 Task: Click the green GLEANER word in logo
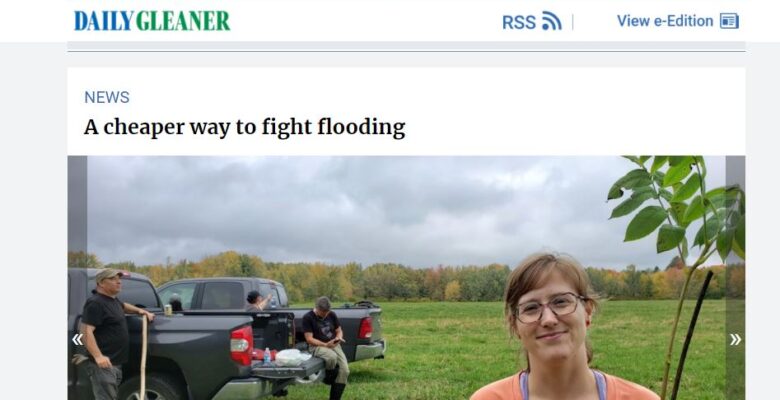pos(183,21)
